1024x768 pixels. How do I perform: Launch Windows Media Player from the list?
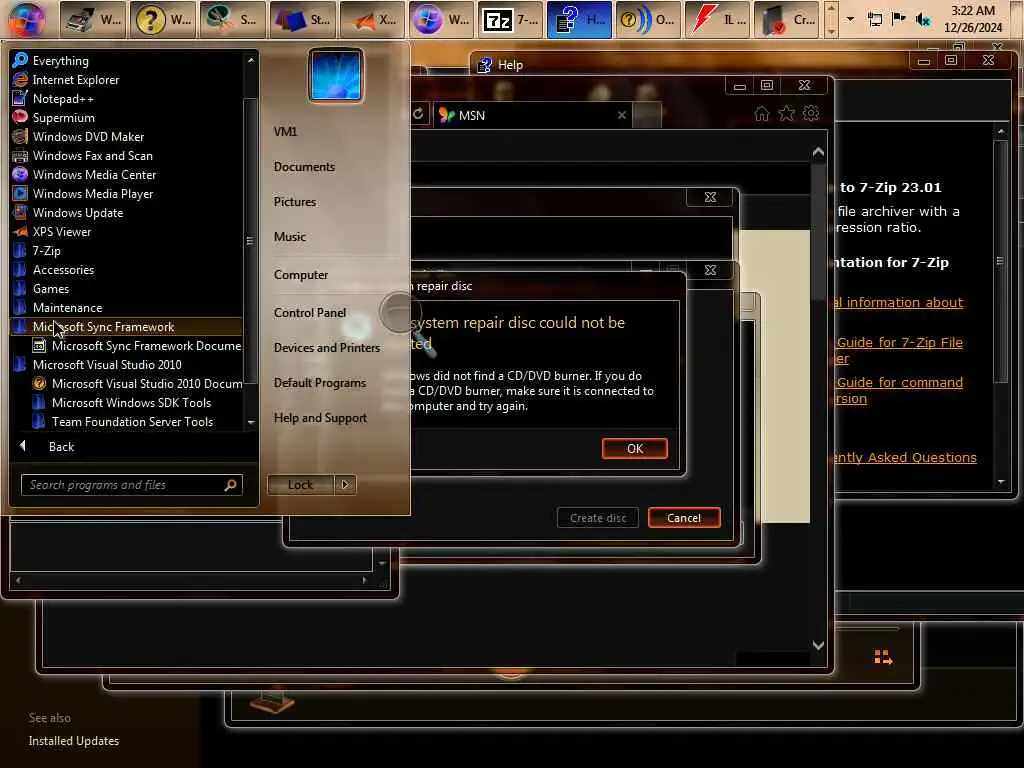coord(93,193)
